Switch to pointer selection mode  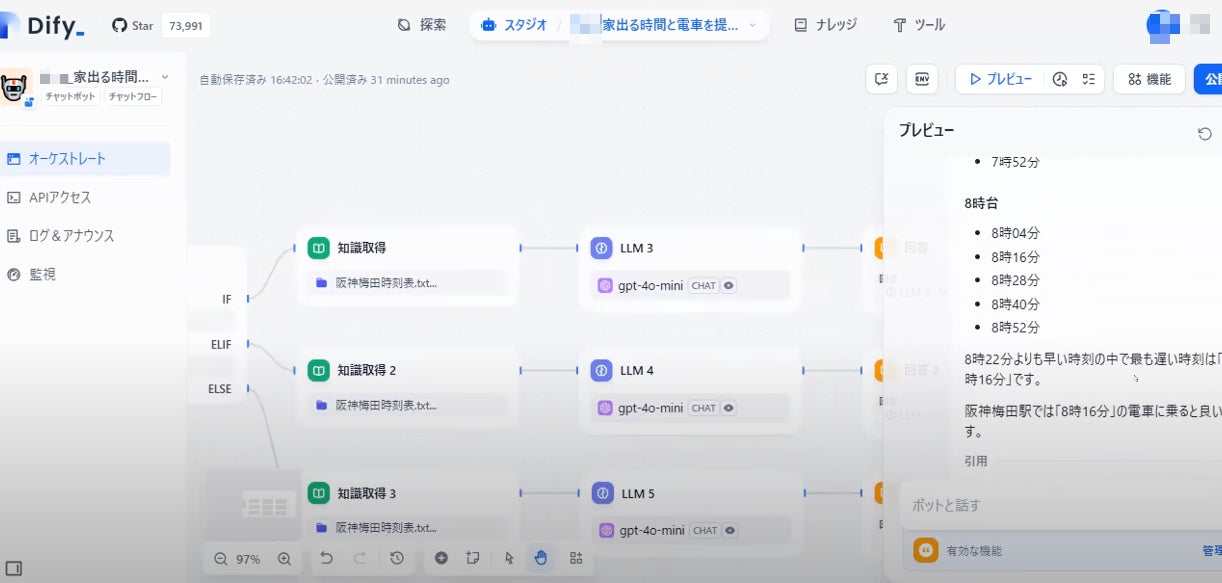tap(509, 558)
